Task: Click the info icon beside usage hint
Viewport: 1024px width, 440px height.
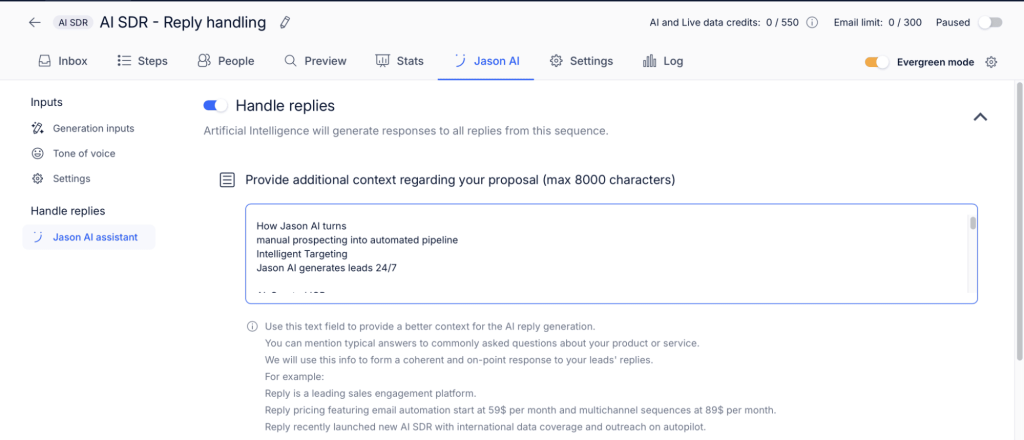Action: point(251,326)
